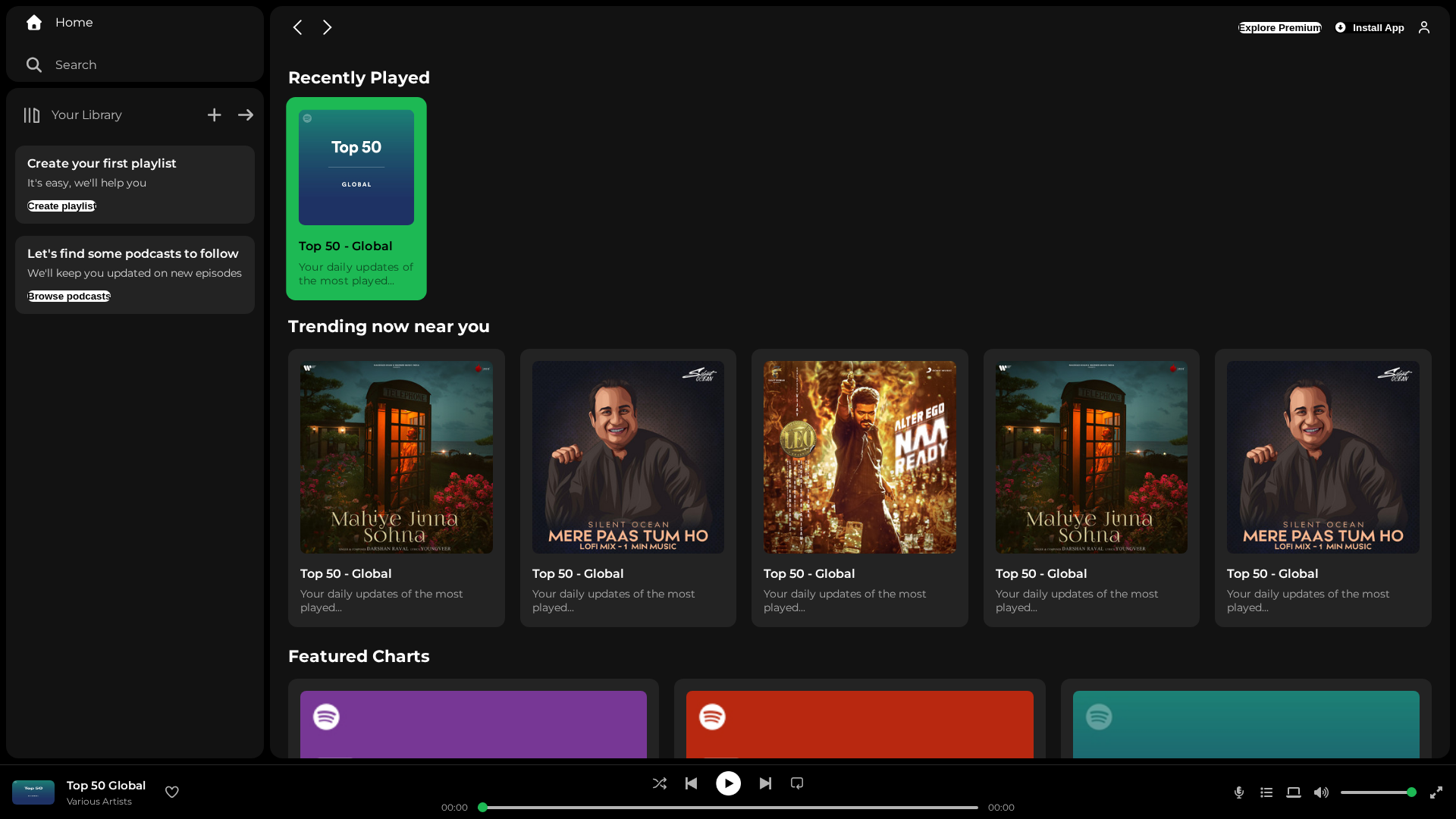Open Your Library icon
Viewport: 1456px width, 819px height.
pyautogui.click(x=31, y=115)
